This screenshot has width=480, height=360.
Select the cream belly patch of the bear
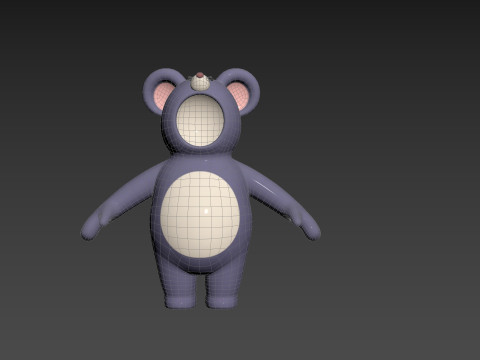point(200,215)
